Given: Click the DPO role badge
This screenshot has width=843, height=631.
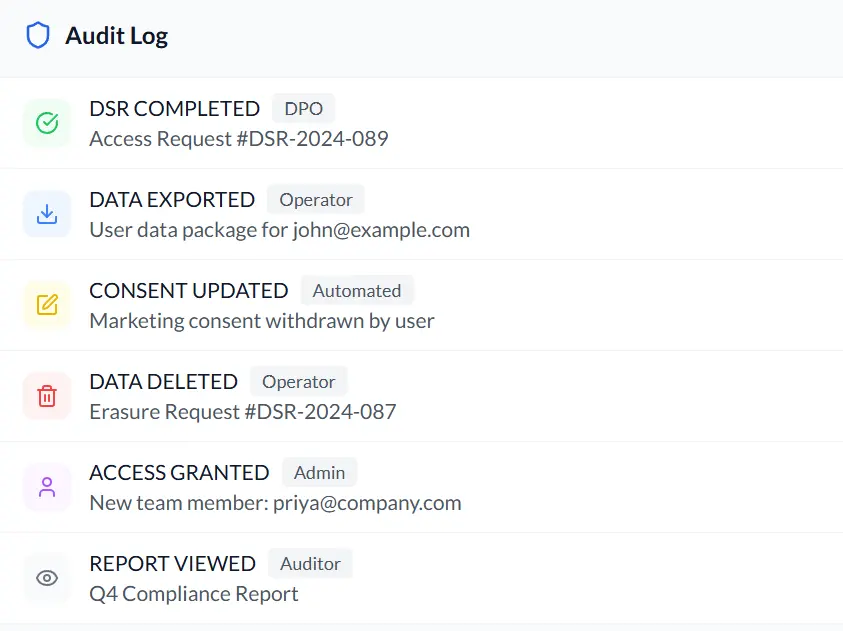Looking at the screenshot, I should [302, 108].
